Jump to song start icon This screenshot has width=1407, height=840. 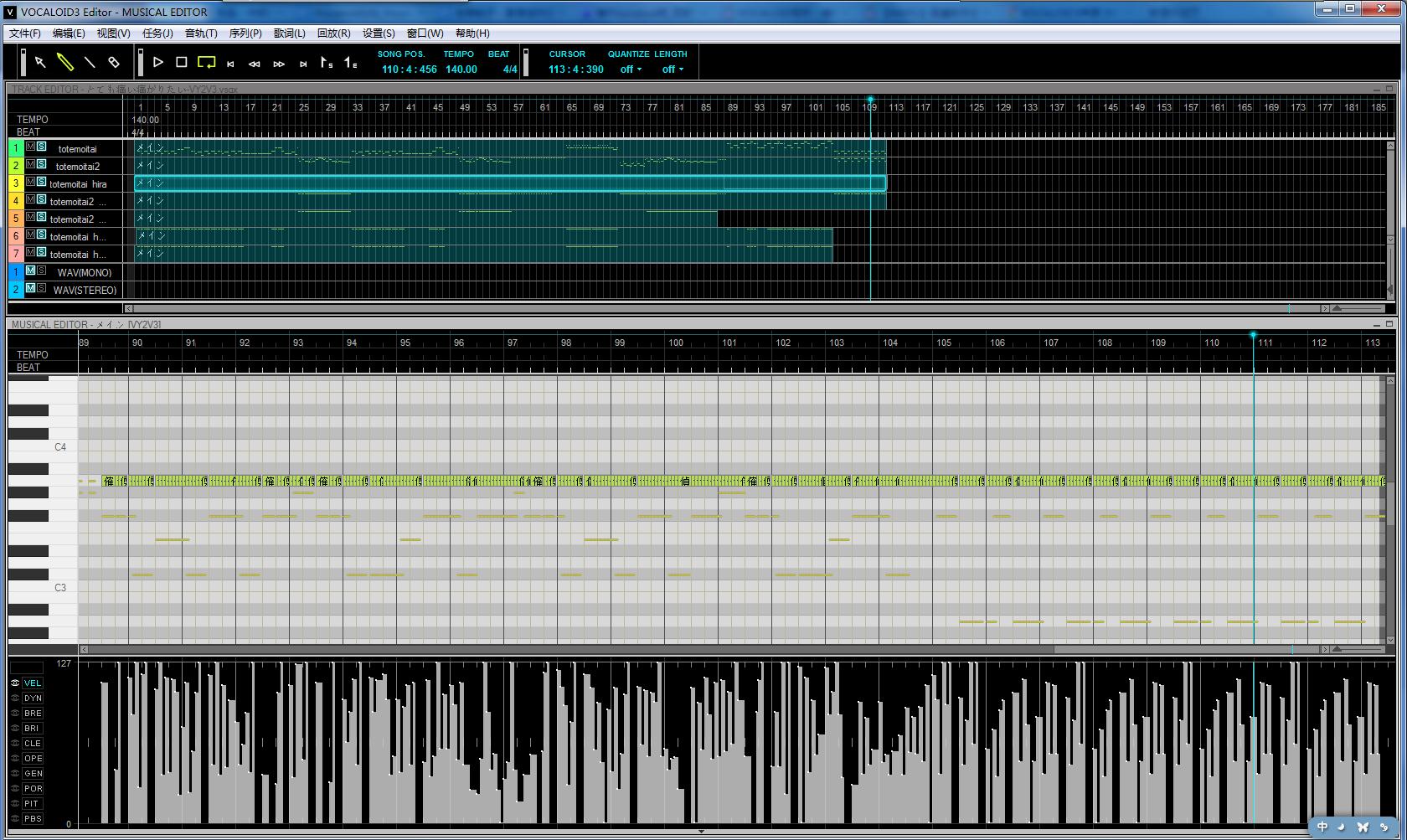coord(230,64)
